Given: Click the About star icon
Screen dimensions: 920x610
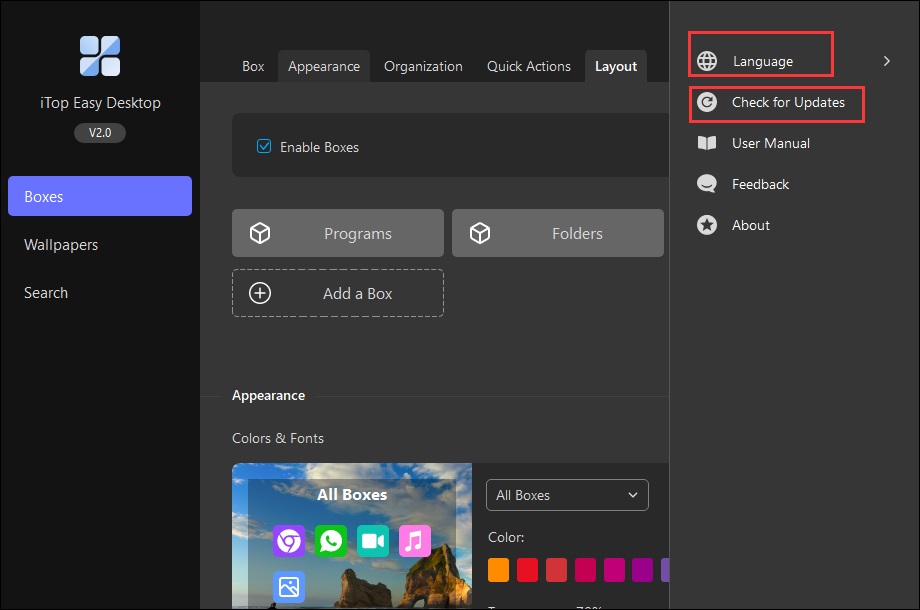Looking at the screenshot, I should click(x=707, y=225).
